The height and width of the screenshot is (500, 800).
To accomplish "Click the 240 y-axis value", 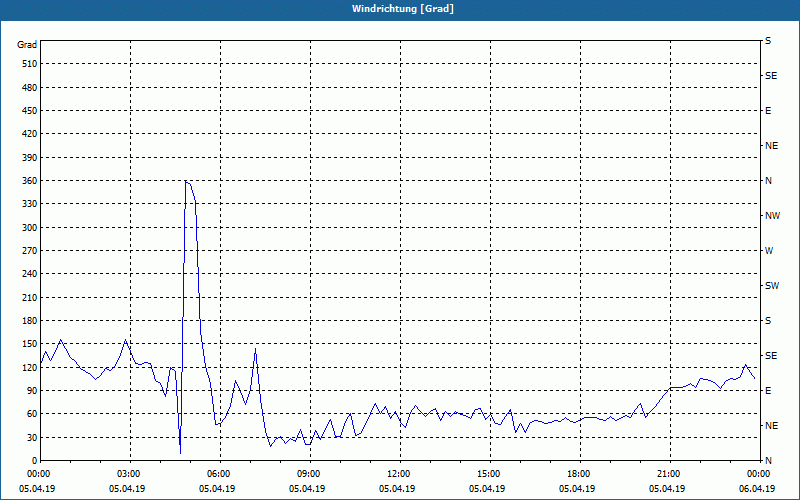I will [x=30, y=274].
